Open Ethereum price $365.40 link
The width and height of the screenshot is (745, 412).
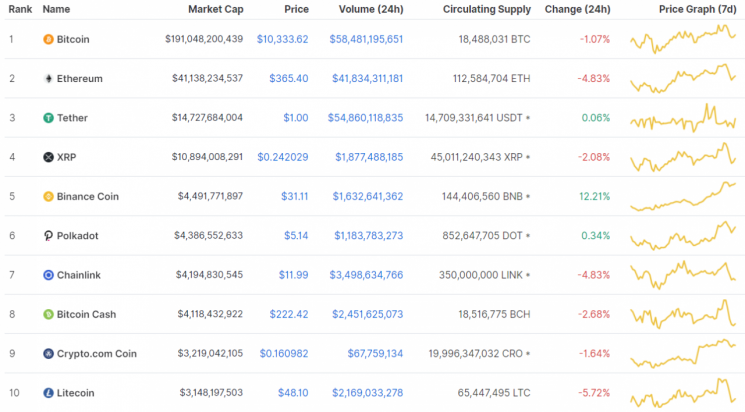289,79
